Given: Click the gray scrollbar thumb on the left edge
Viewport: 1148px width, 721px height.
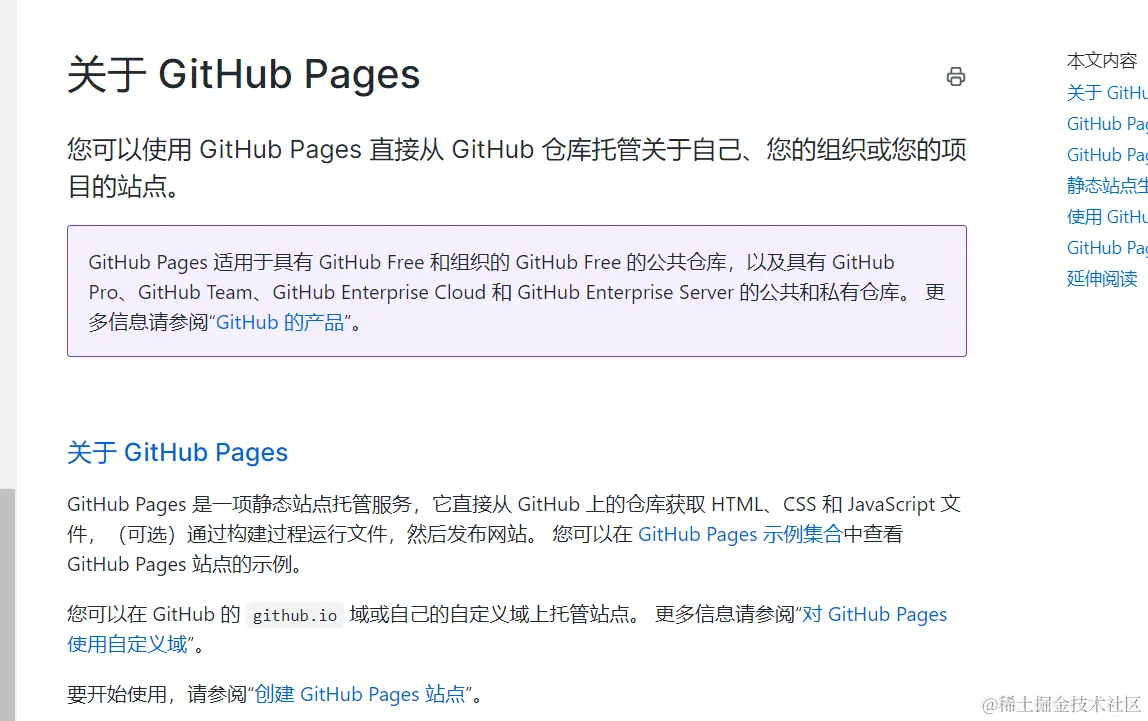Looking at the screenshot, I should point(7,605).
